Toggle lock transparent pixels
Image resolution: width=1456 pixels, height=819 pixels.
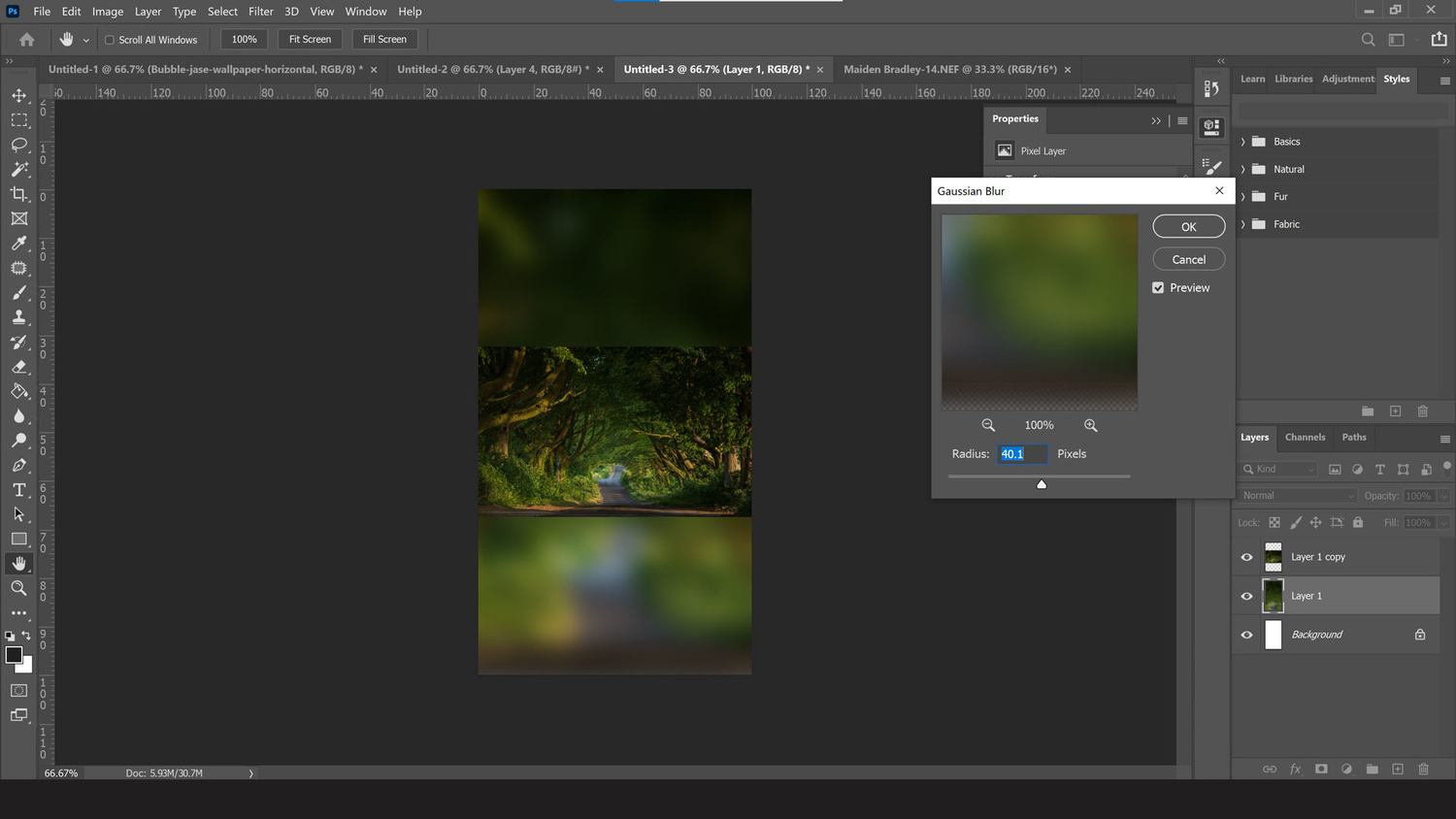click(x=1274, y=522)
